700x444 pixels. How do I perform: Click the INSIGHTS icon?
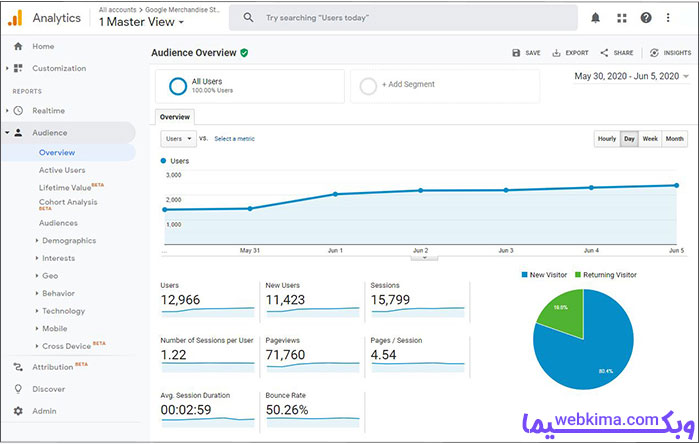pos(654,53)
